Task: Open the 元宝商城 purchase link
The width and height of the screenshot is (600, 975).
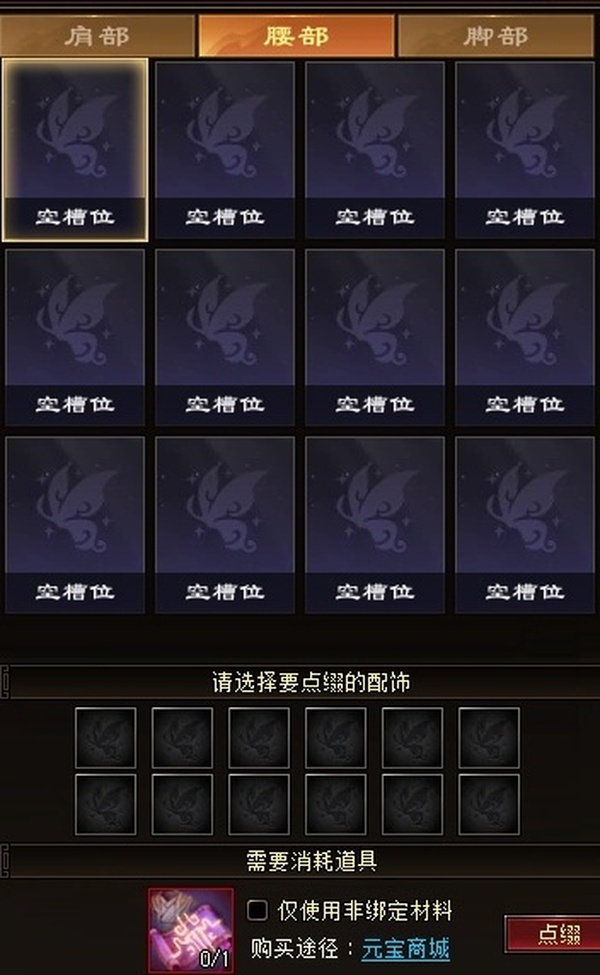Action: (x=405, y=949)
